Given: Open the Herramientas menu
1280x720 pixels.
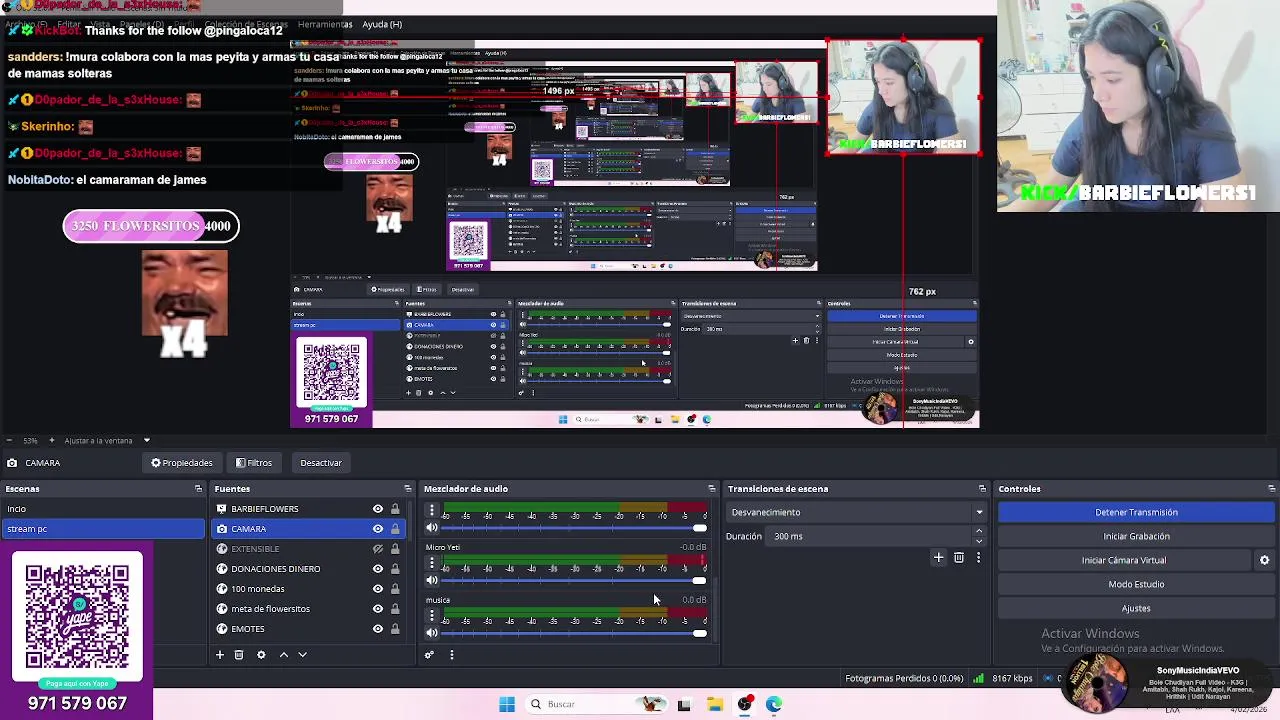Looking at the screenshot, I should pyautogui.click(x=324, y=24).
